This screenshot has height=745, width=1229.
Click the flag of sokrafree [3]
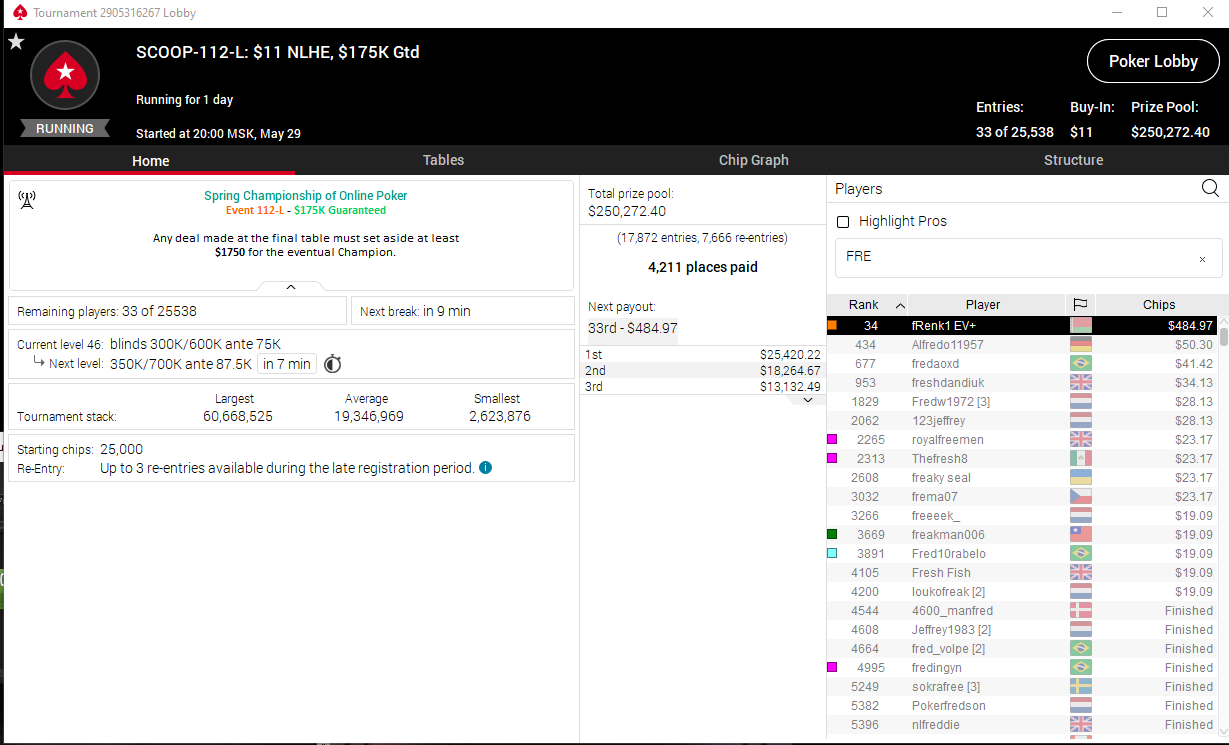tap(1080, 686)
